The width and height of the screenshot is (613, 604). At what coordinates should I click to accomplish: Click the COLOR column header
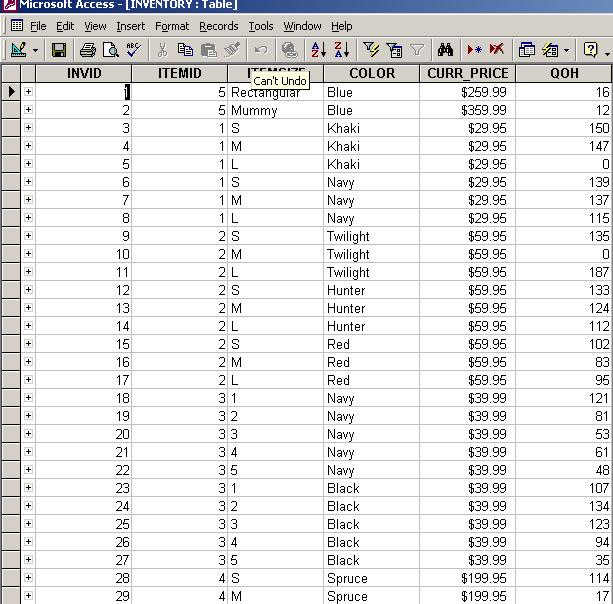pos(371,73)
